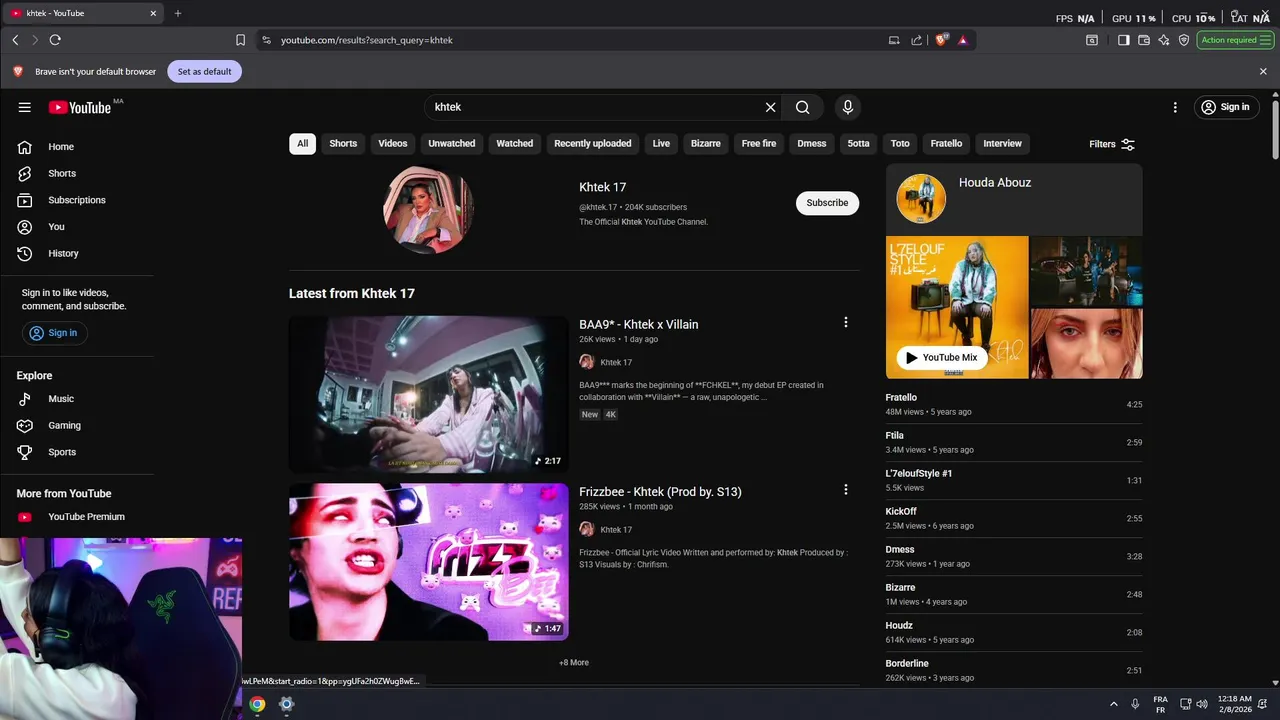
Task: Open the YouTube hamburger guide menu
Action: click(25, 107)
